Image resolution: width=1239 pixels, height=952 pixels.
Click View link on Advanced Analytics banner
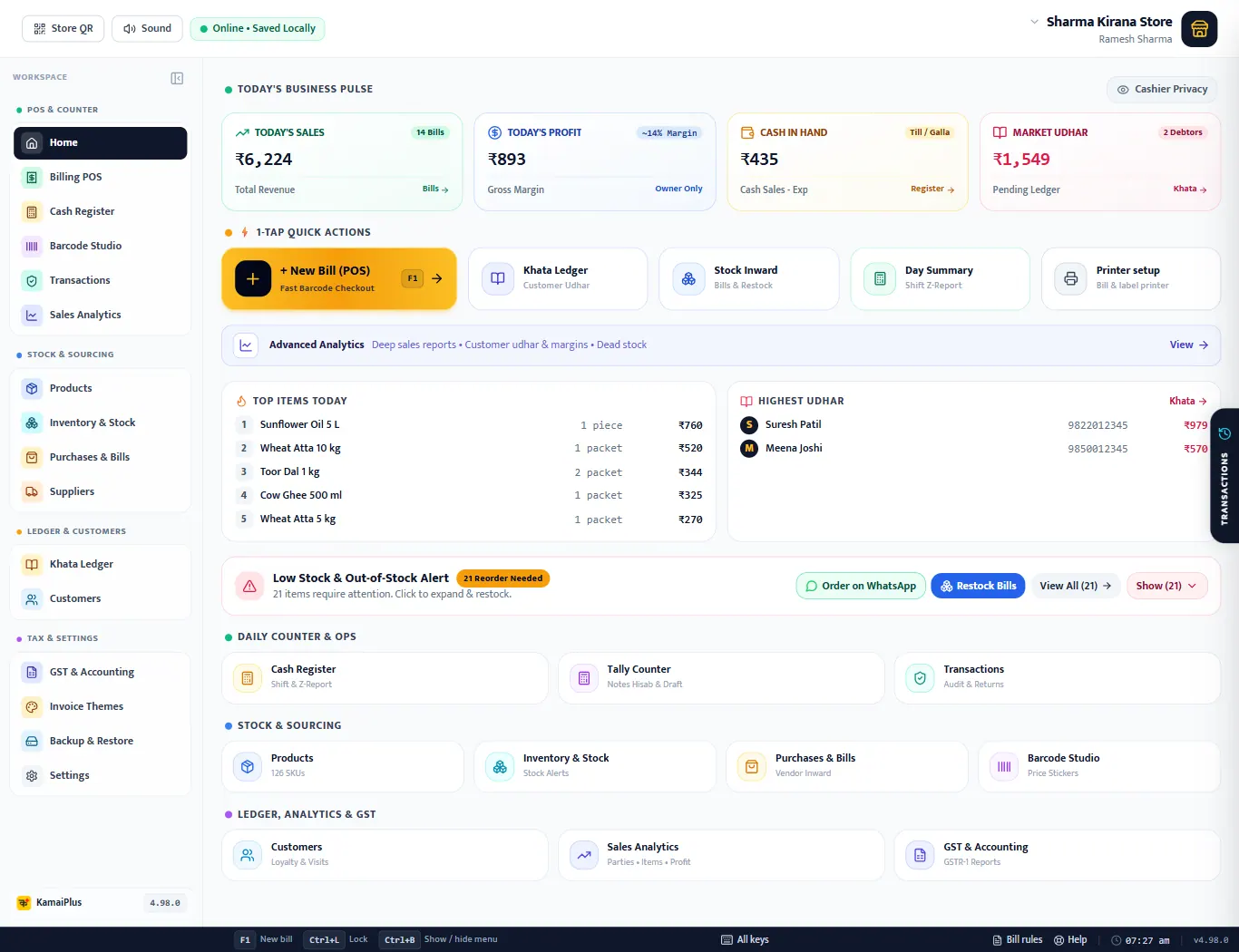(1189, 345)
